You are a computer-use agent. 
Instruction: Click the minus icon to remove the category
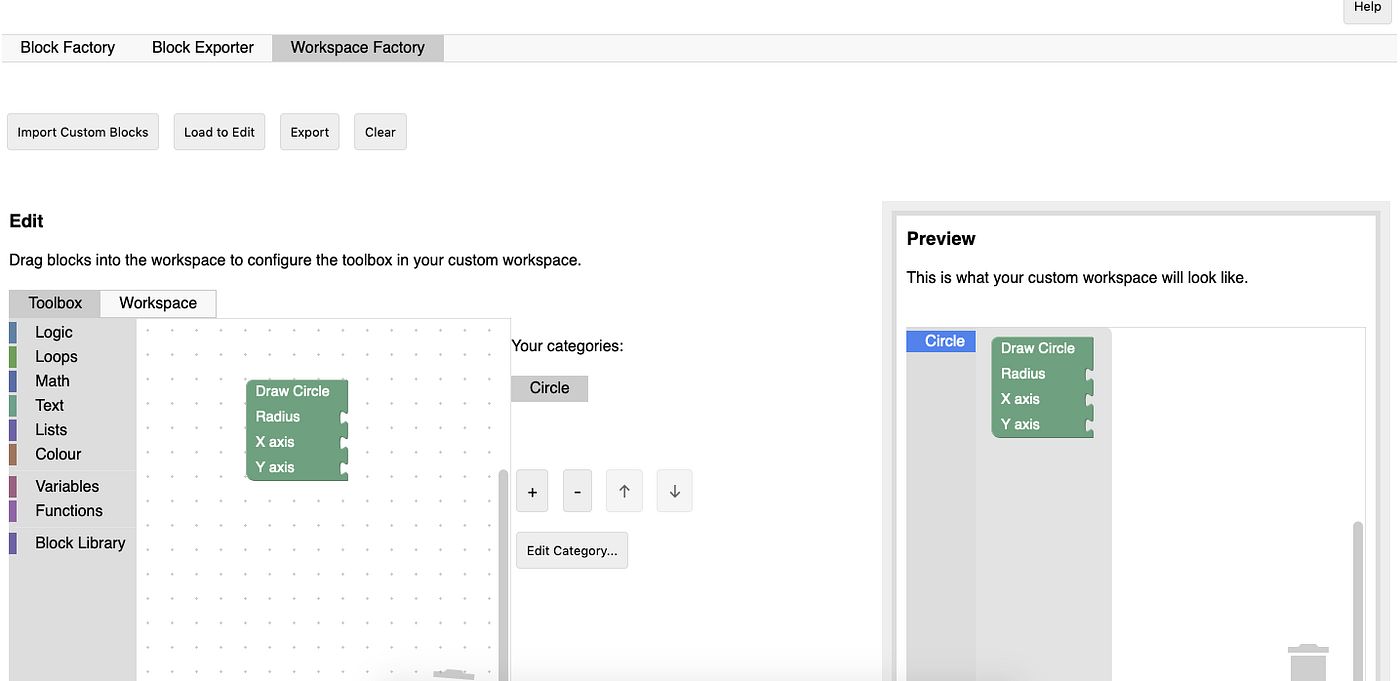(577, 490)
